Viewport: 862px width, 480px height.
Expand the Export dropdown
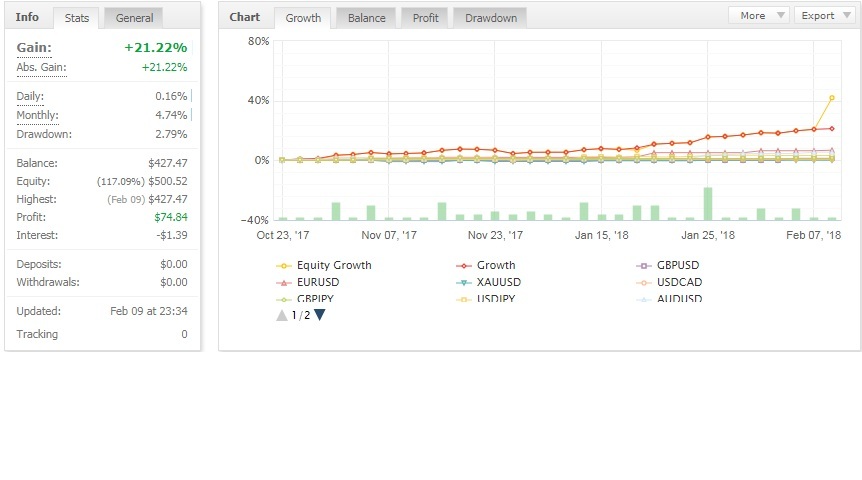[825, 15]
